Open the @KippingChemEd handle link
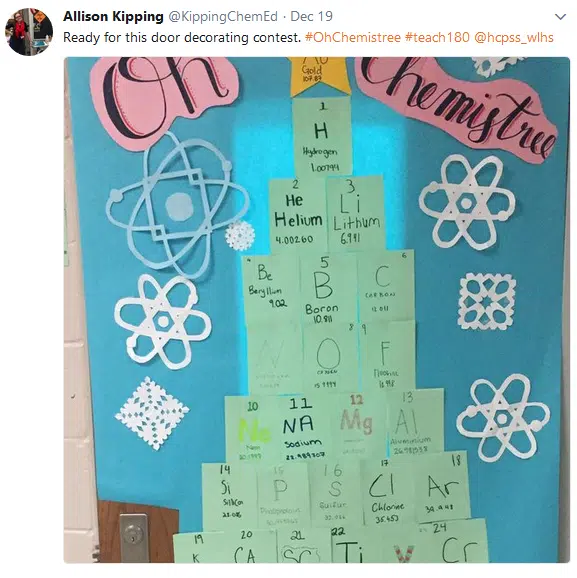 223,17
